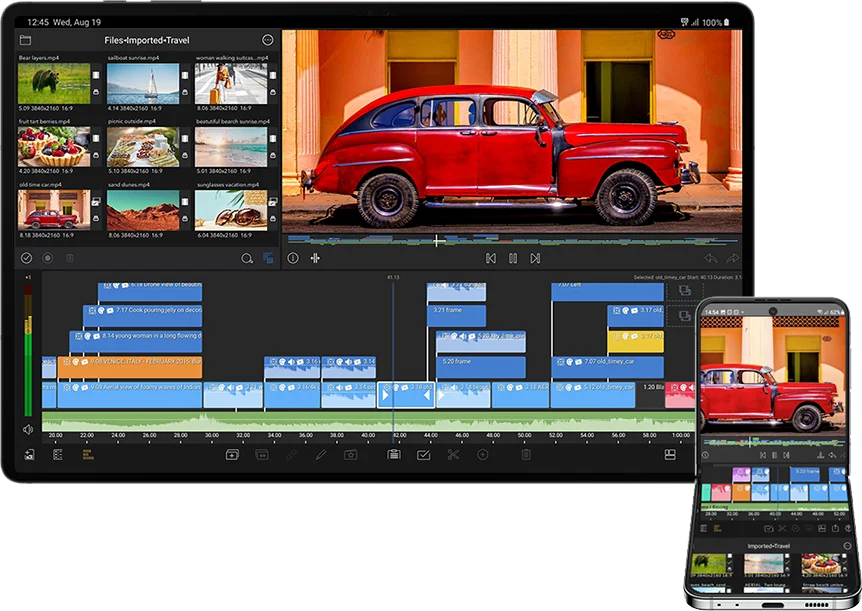This screenshot has width=862, height=611.
Task: Pause playback on the phone preview
Action: point(775,455)
